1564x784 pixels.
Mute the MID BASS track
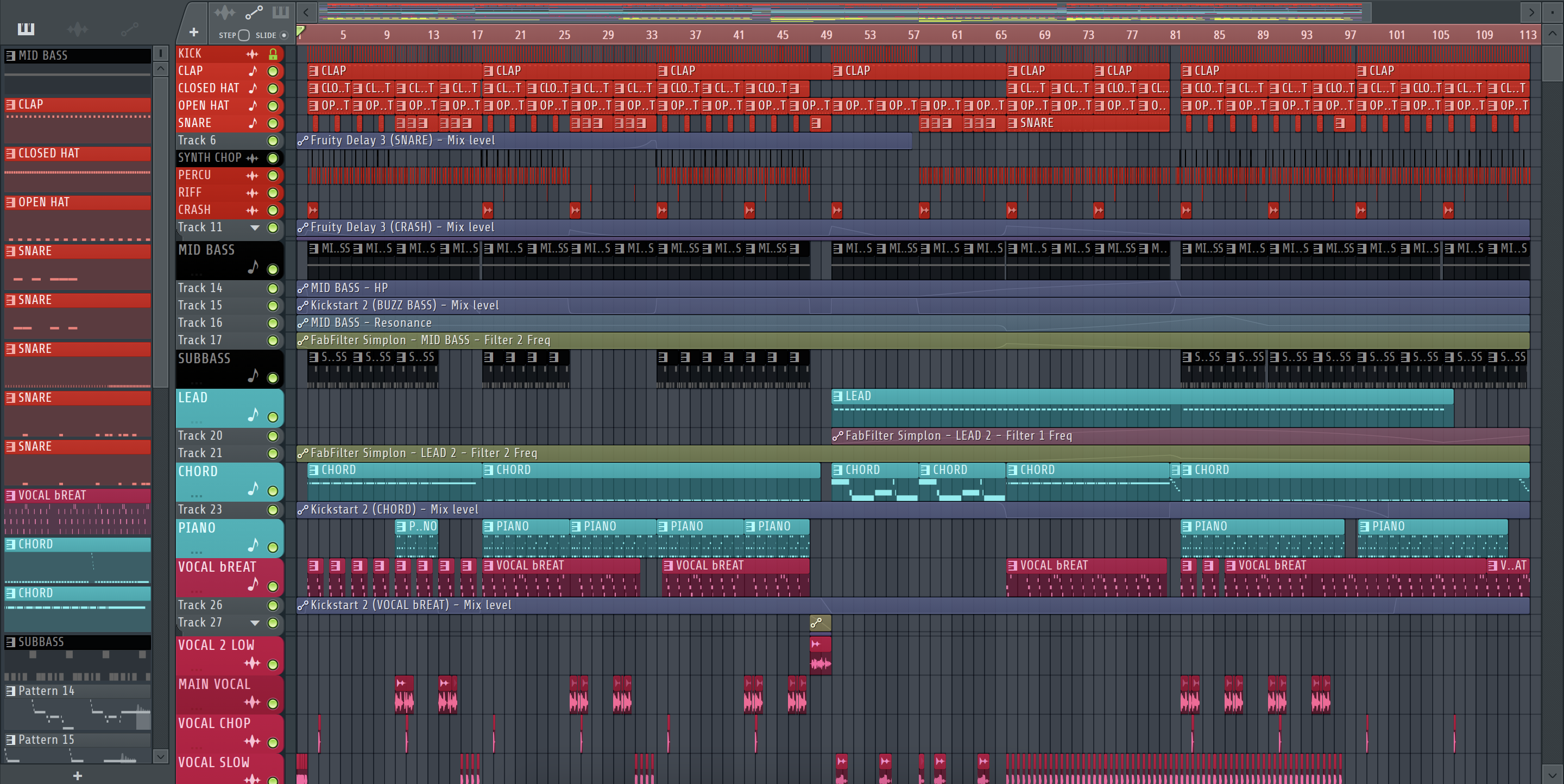click(273, 269)
